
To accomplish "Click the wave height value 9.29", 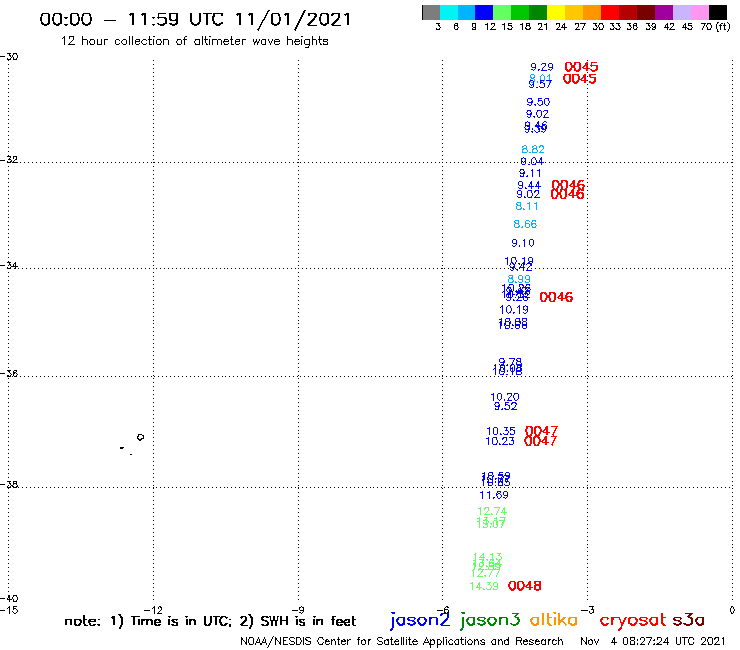I will point(541,67).
